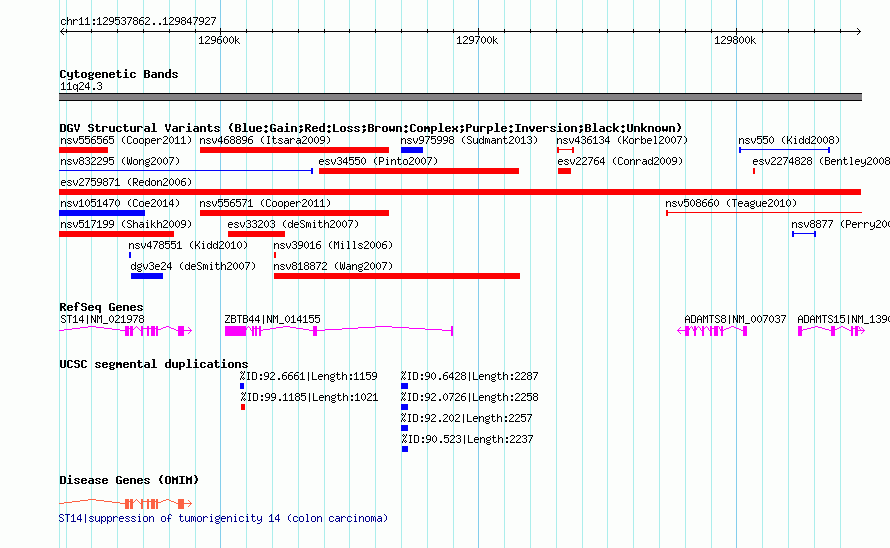Click the %ID:90.6428|Length:2287 duplication label
Screen dimensions: 890x548
[469, 377]
